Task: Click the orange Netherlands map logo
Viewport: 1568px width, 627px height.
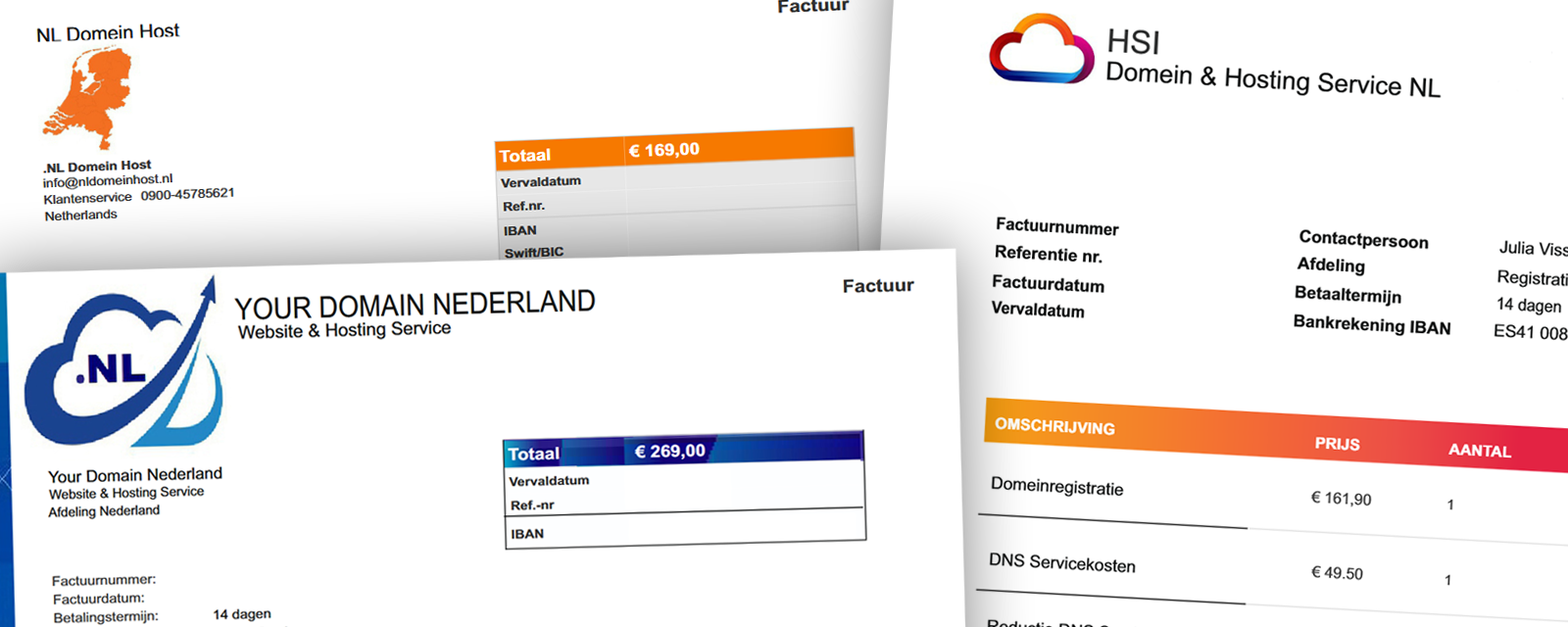Action: coord(86,98)
